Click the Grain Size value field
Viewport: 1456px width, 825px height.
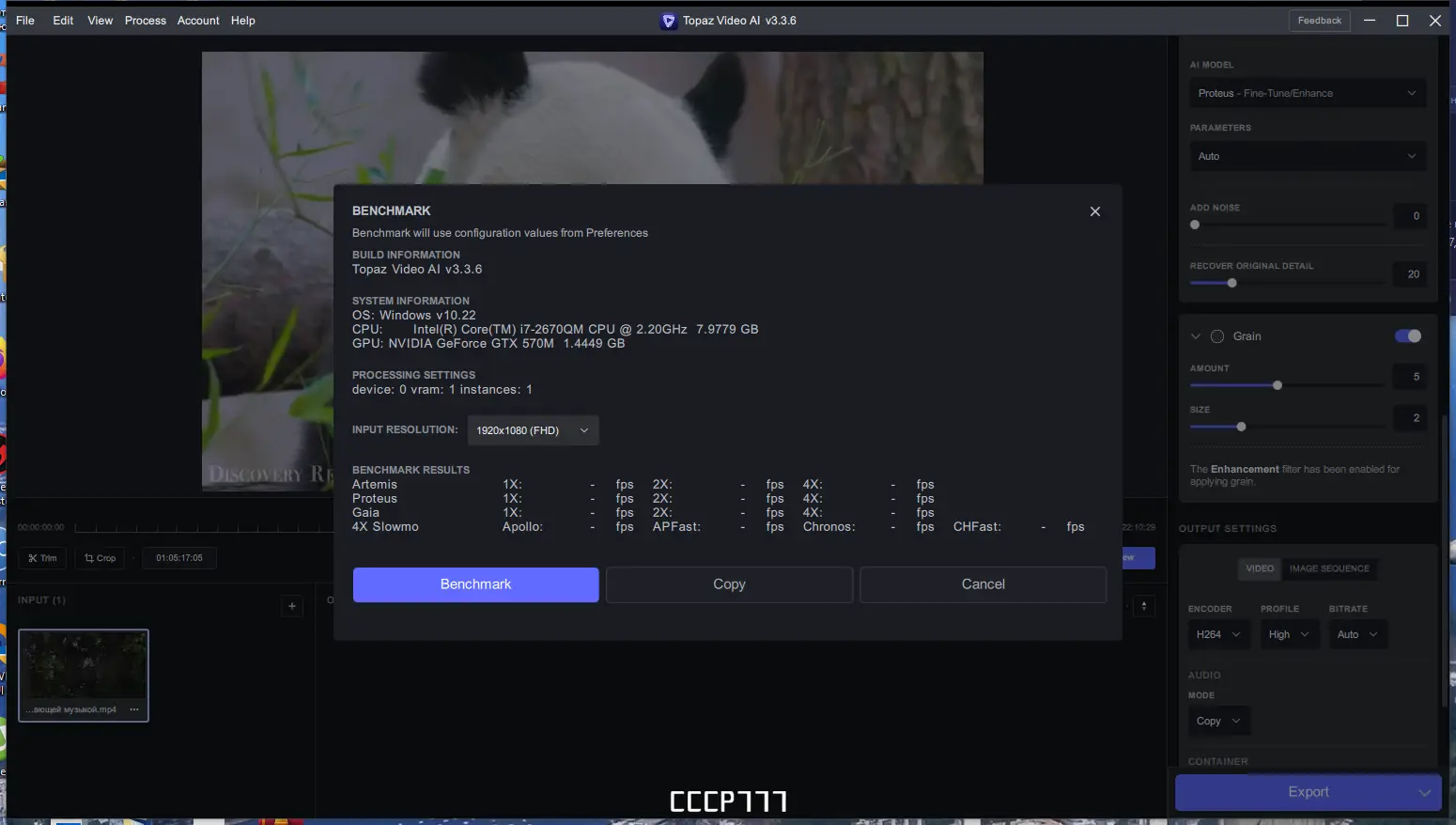point(1409,418)
